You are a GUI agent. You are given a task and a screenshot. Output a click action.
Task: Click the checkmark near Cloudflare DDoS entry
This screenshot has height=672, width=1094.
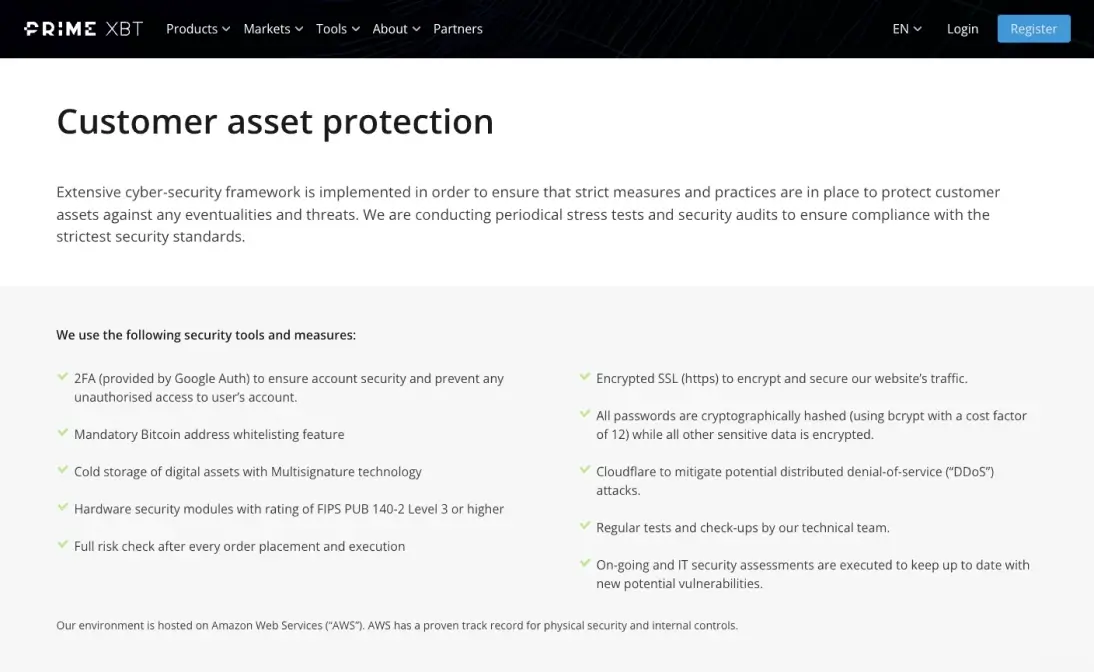pos(584,471)
